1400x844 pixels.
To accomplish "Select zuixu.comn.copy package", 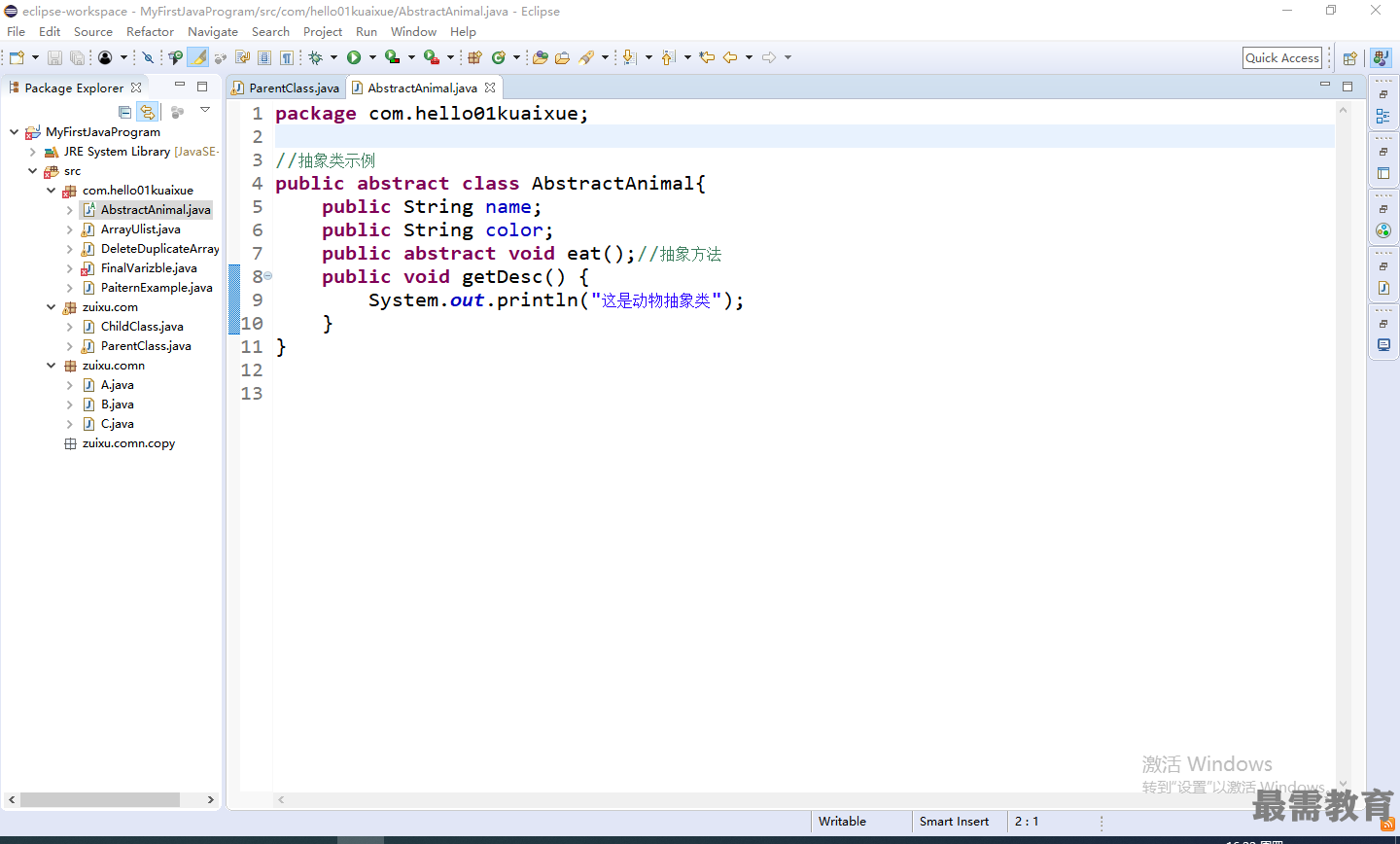I will click(x=128, y=443).
